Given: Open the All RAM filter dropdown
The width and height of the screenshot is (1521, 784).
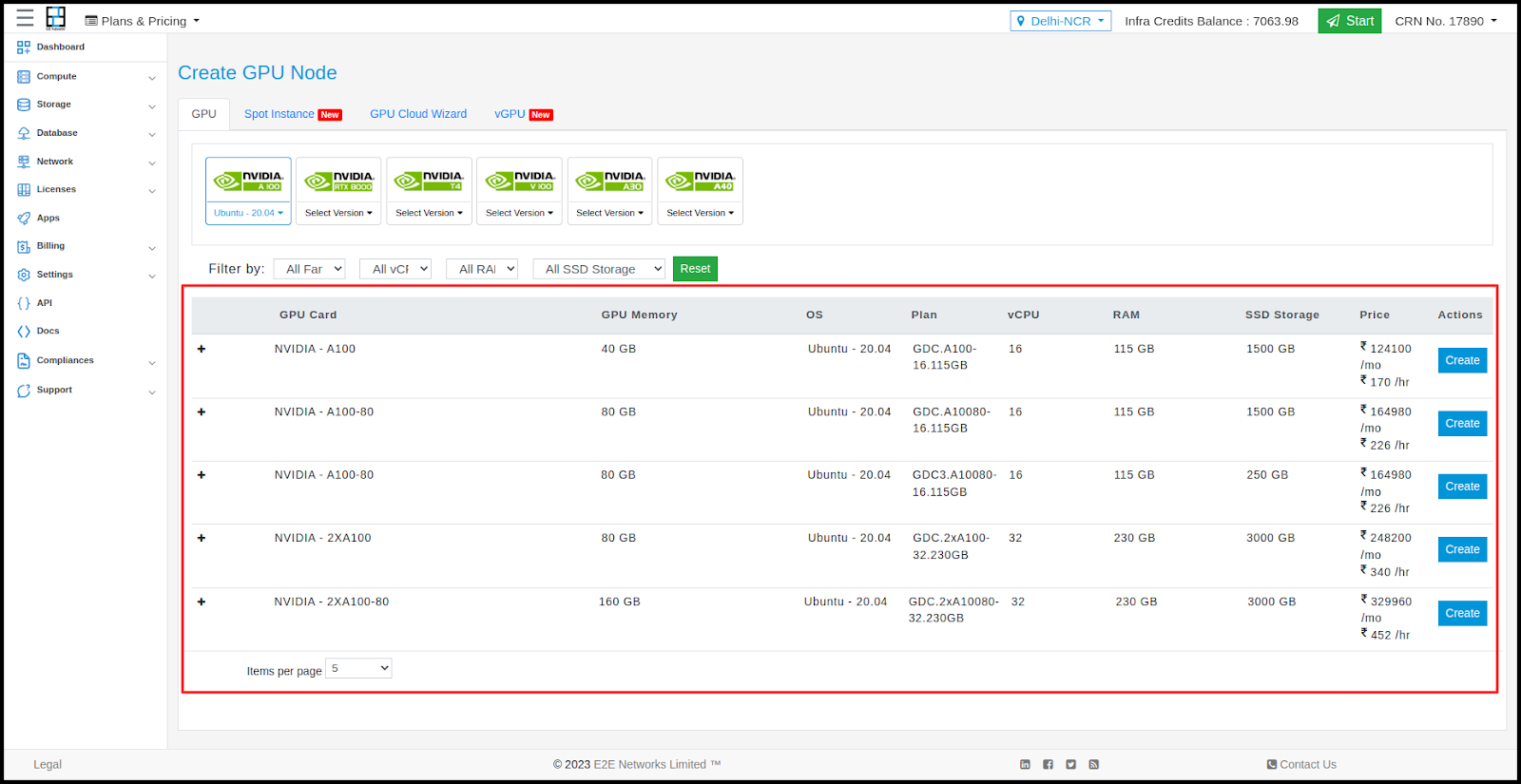Looking at the screenshot, I should click(x=482, y=269).
